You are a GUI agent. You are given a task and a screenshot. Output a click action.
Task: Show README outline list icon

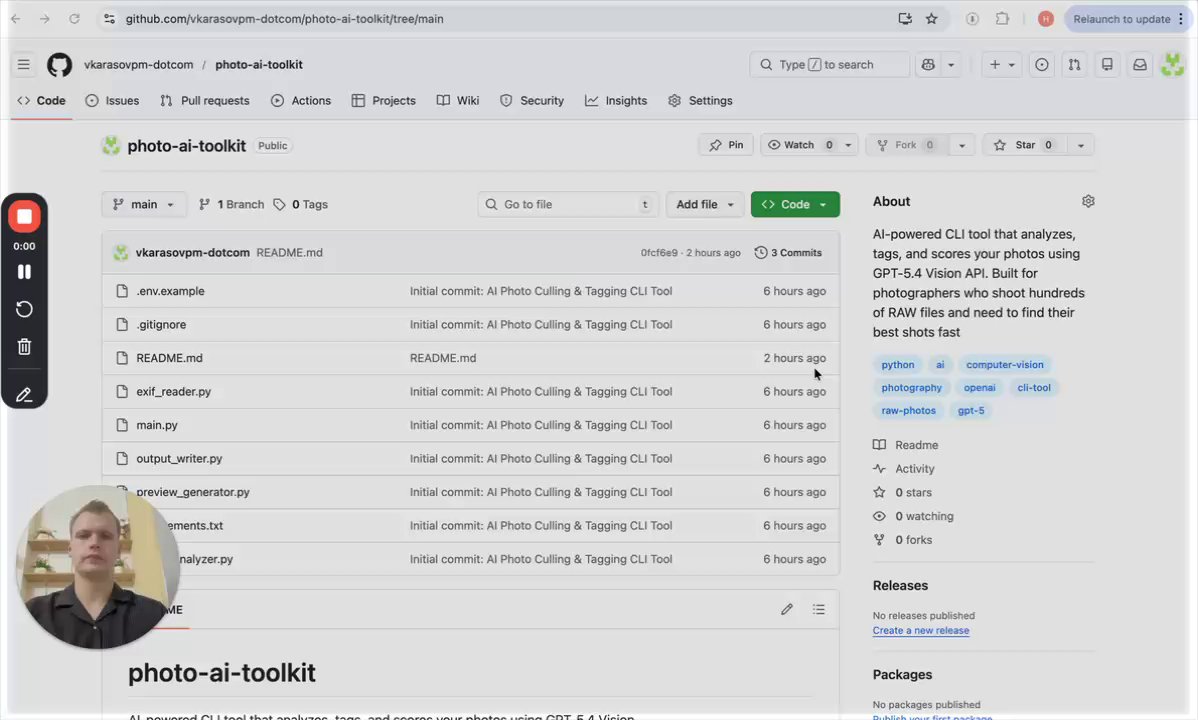[x=819, y=609]
